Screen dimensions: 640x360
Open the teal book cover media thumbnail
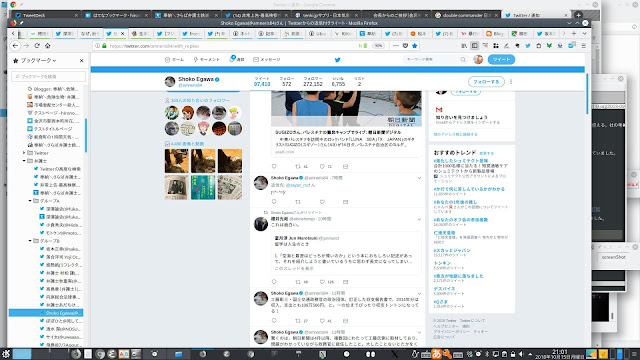pos(203,187)
